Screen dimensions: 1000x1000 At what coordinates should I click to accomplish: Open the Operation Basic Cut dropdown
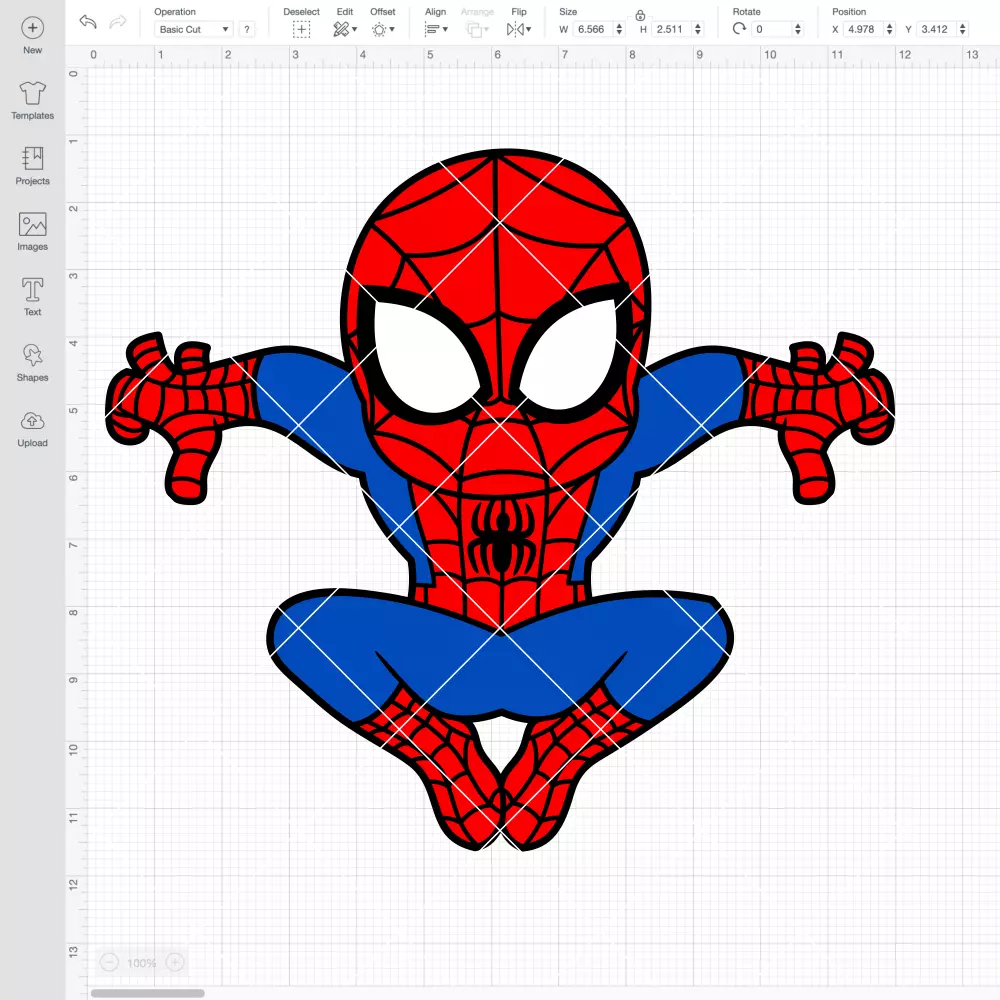coord(194,29)
